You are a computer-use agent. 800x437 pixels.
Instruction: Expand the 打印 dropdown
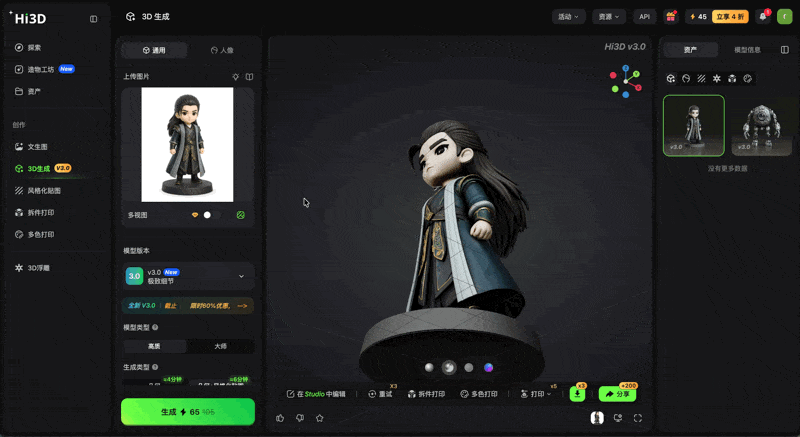coord(536,394)
